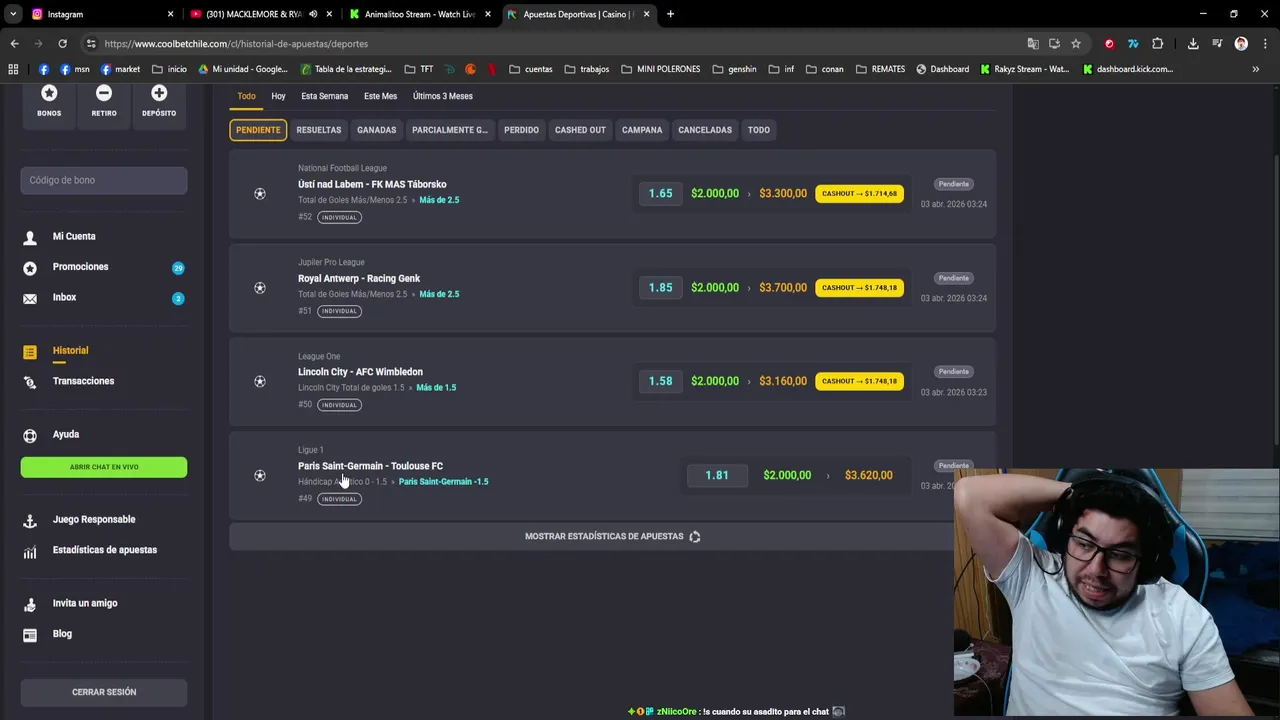This screenshot has width=1280, height=720.
Task: Click Mostrar Estadísticas de Apuestas
Action: click(612, 536)
